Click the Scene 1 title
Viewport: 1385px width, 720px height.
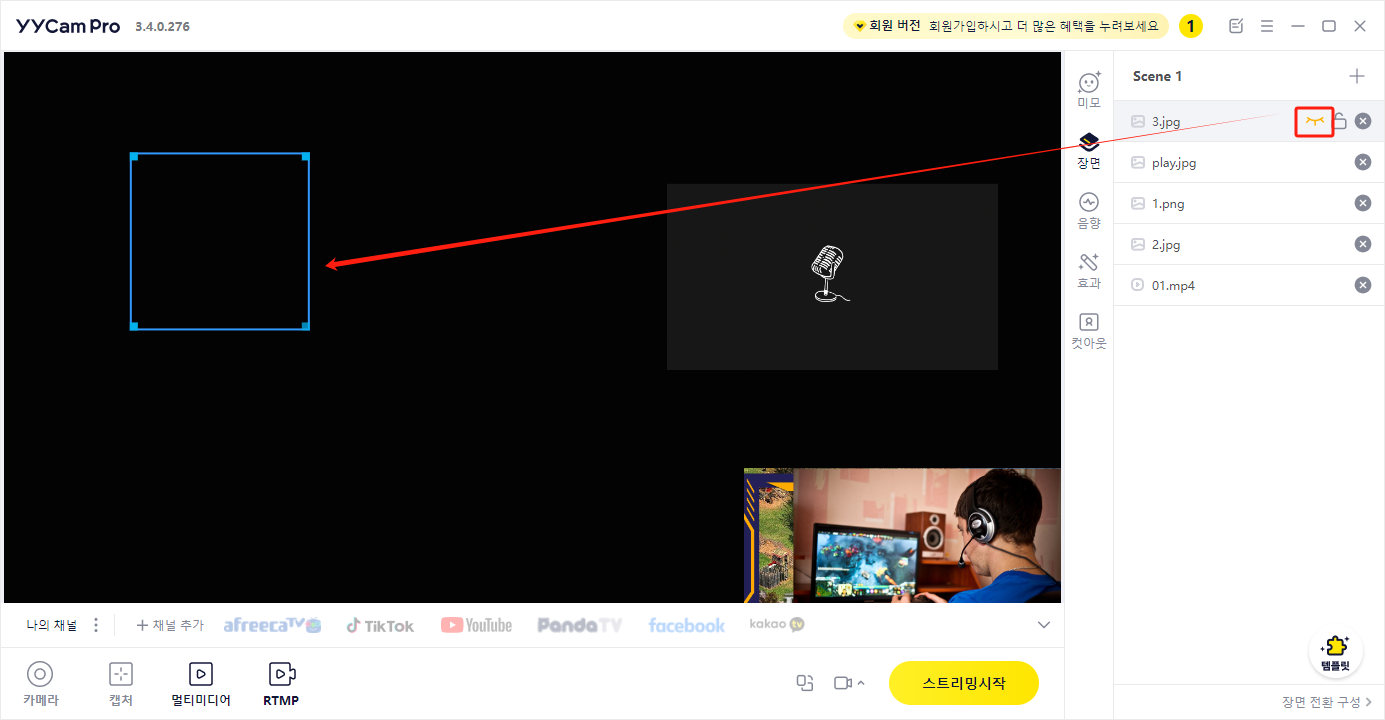(x=1157, y=76)
